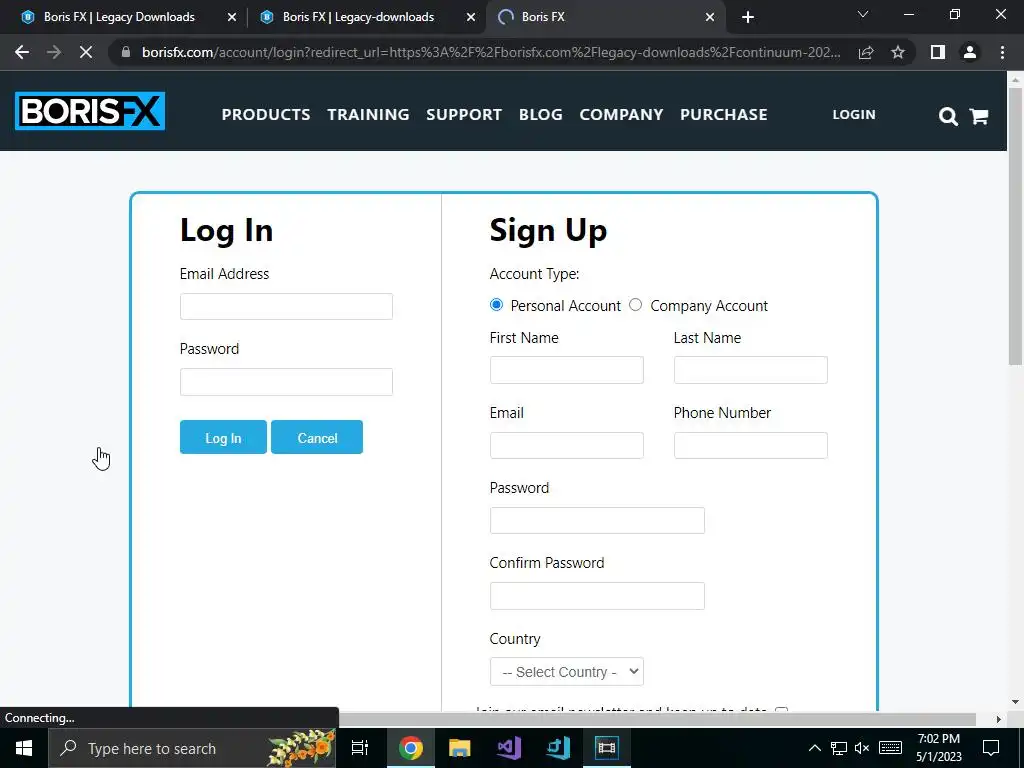Select the Company Account radio button
This screenshot has width=1024, height=768.
pos(635,305)
